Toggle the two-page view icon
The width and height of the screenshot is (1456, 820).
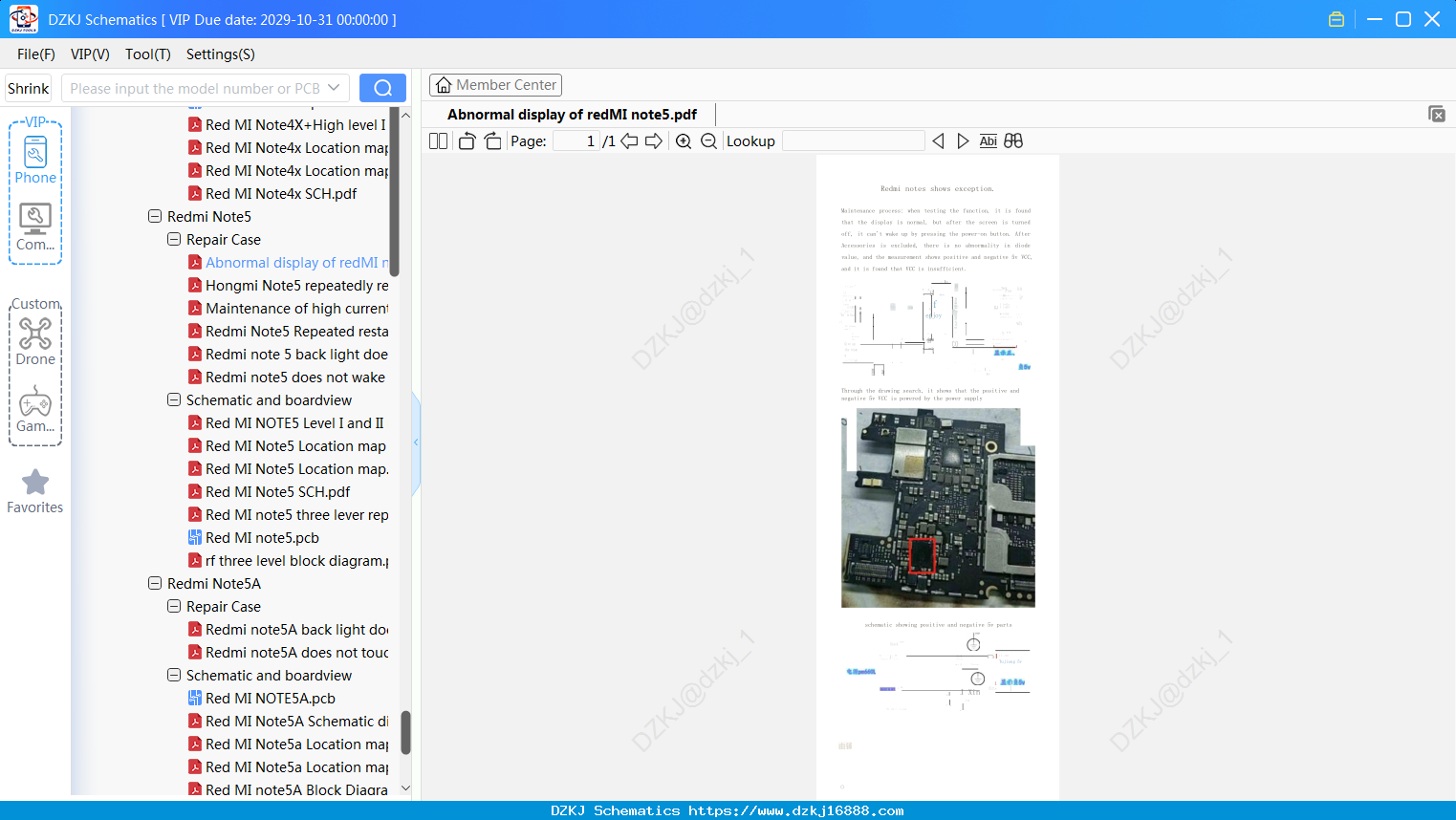pyautogui.click(x=439, y=141)
